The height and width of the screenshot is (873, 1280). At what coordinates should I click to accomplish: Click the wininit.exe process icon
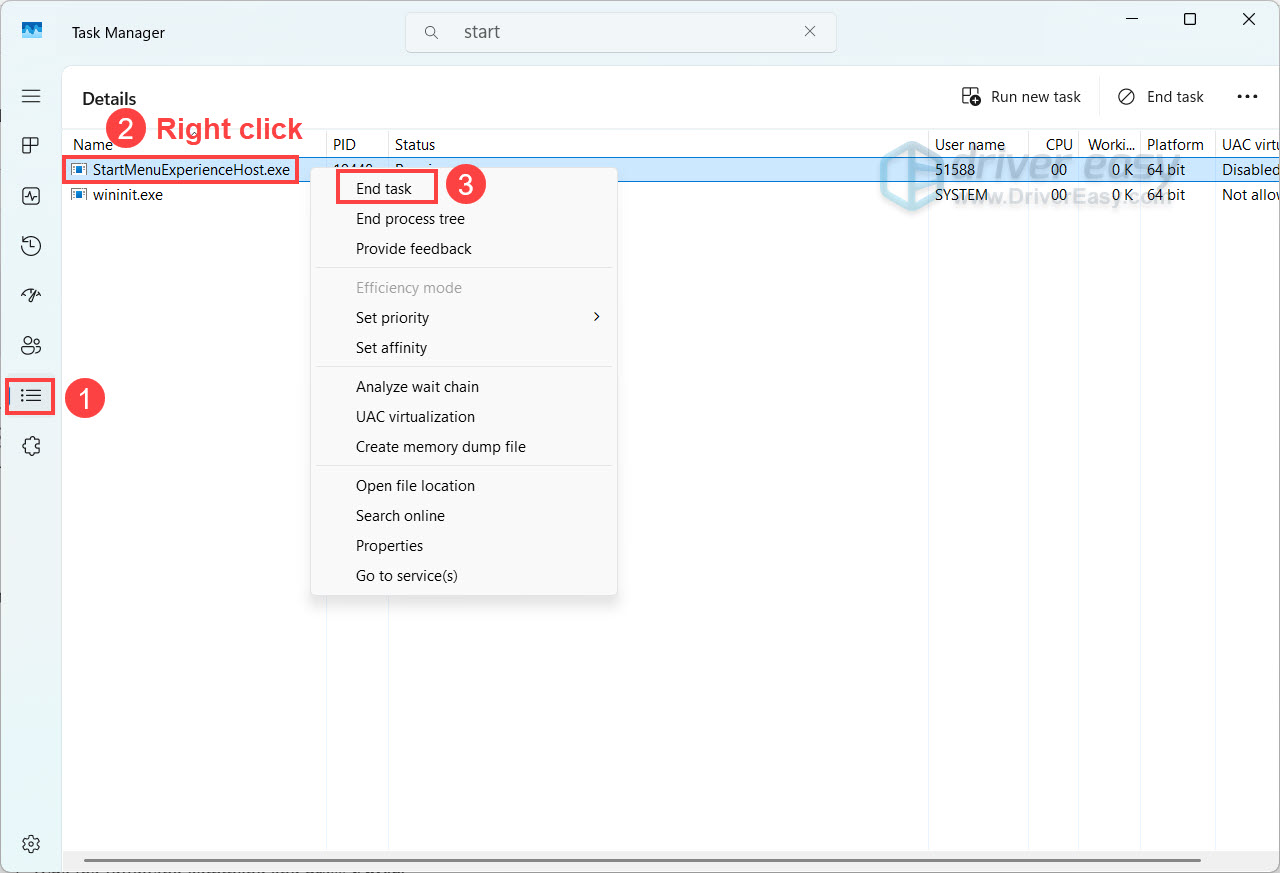[x=79, y=195]
